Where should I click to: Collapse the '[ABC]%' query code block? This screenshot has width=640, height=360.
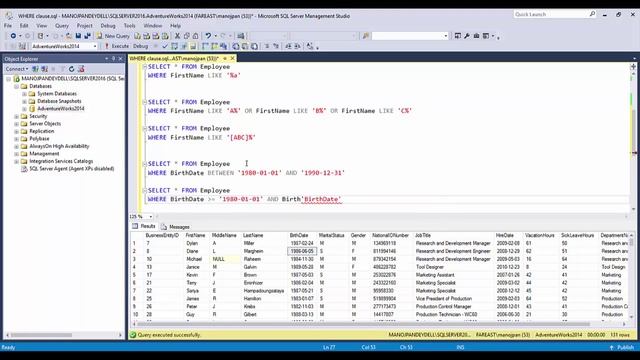pyautogui.click(x=144, y=129)
